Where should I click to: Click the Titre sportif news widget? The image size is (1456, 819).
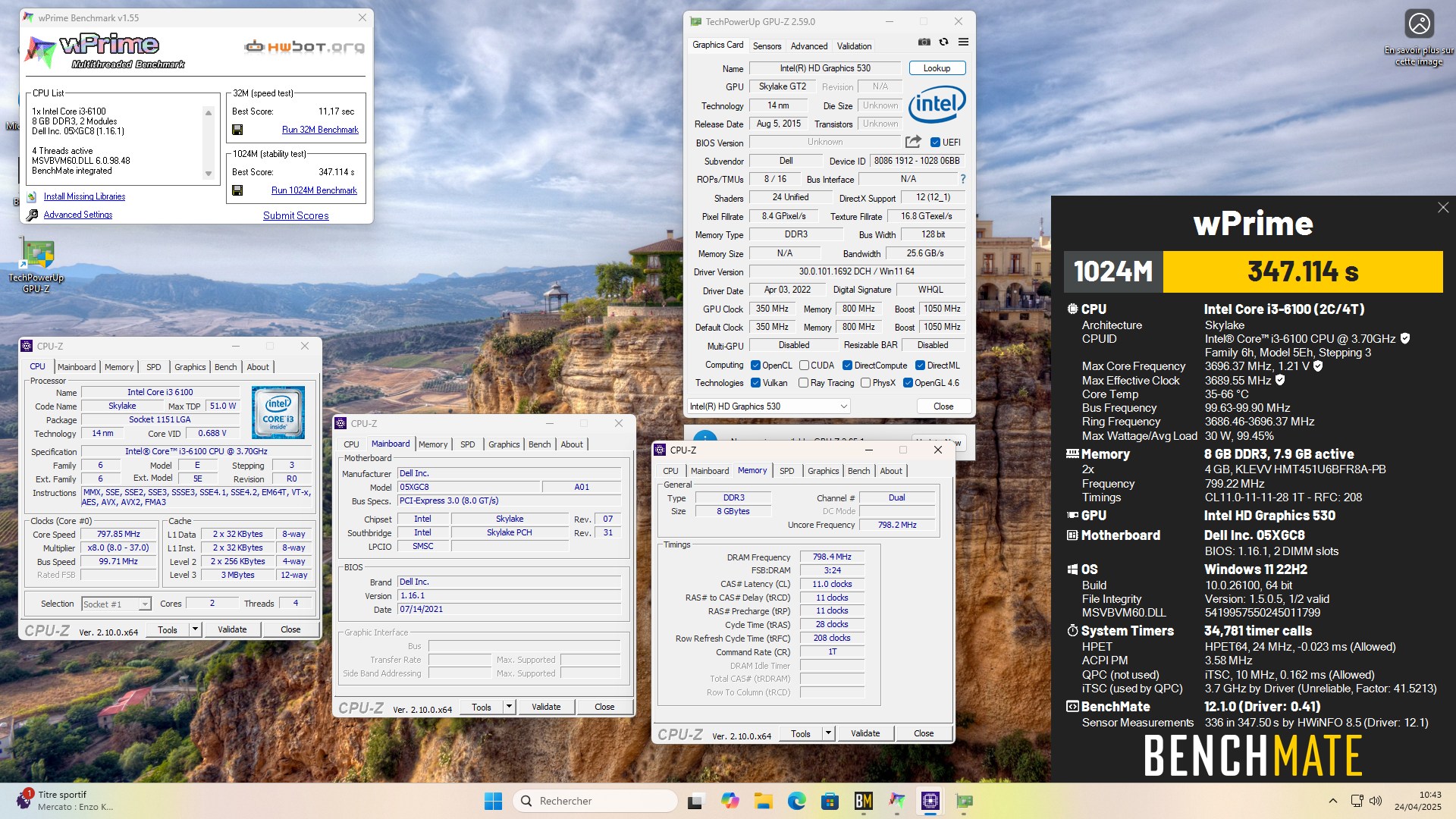point(65,801)
